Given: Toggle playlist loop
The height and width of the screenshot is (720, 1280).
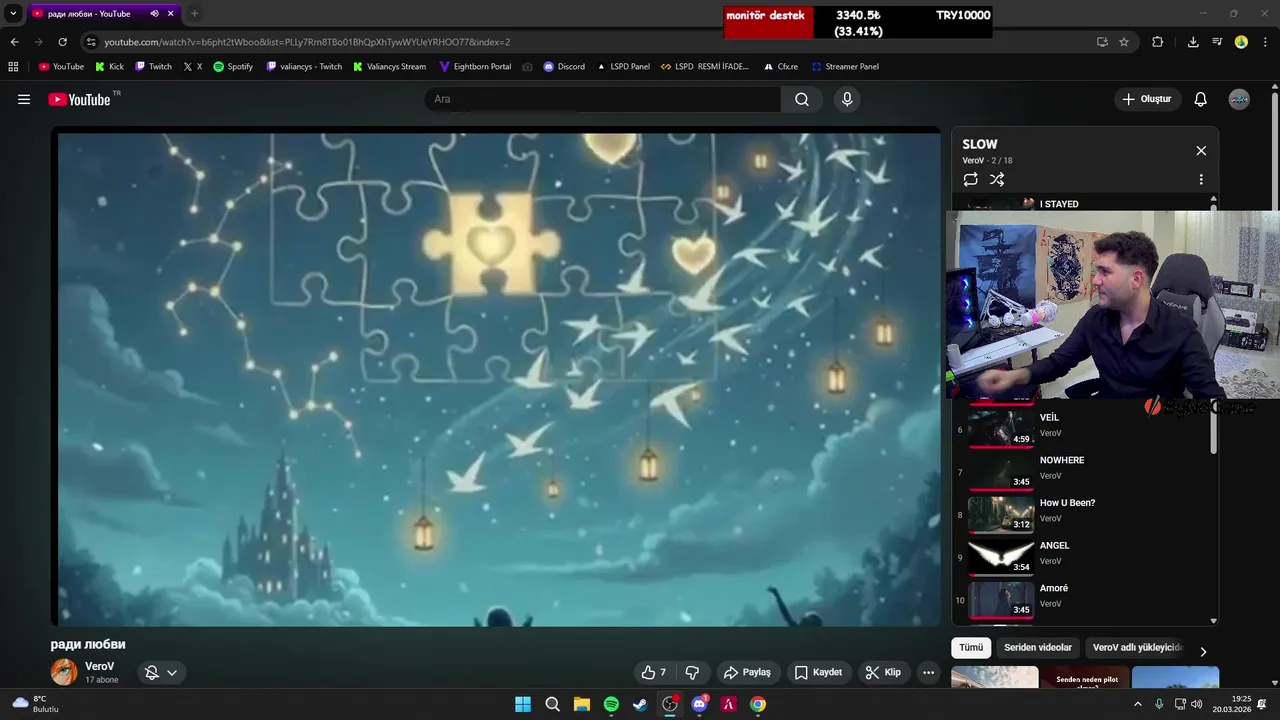Looking at the screenshot, I should (970, 180).
